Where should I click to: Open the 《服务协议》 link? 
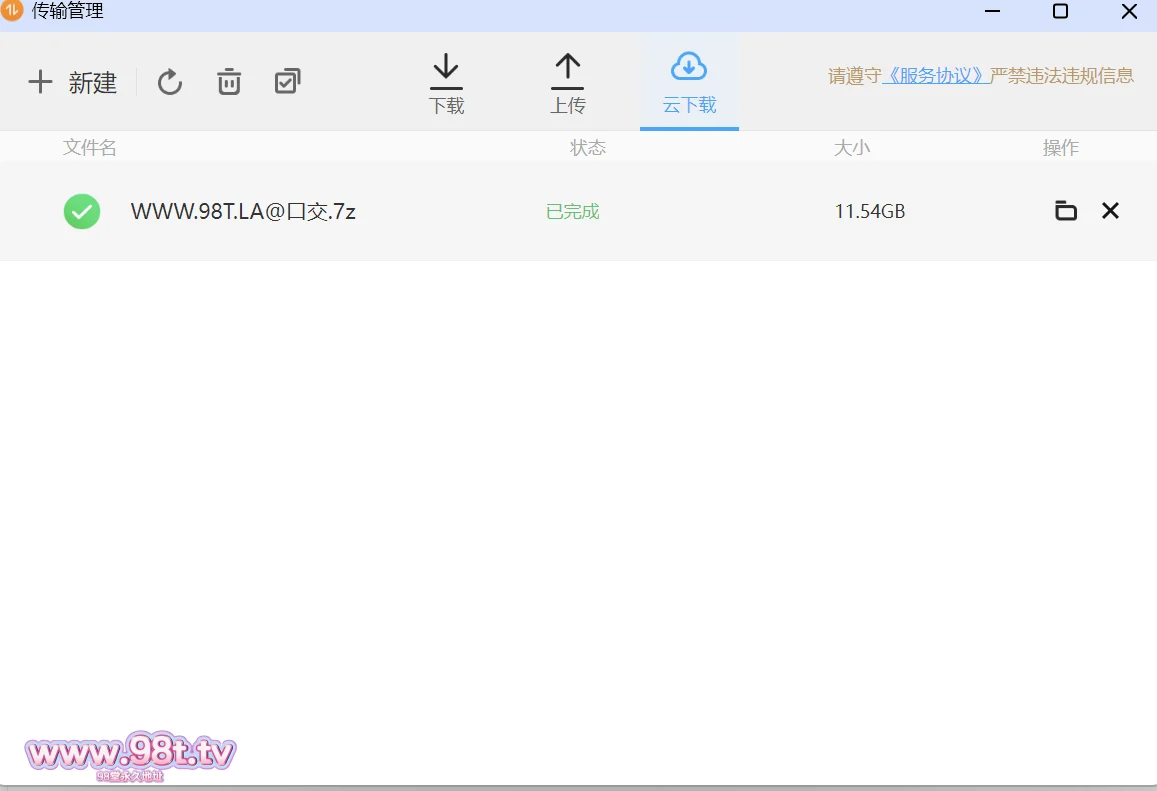936,76
